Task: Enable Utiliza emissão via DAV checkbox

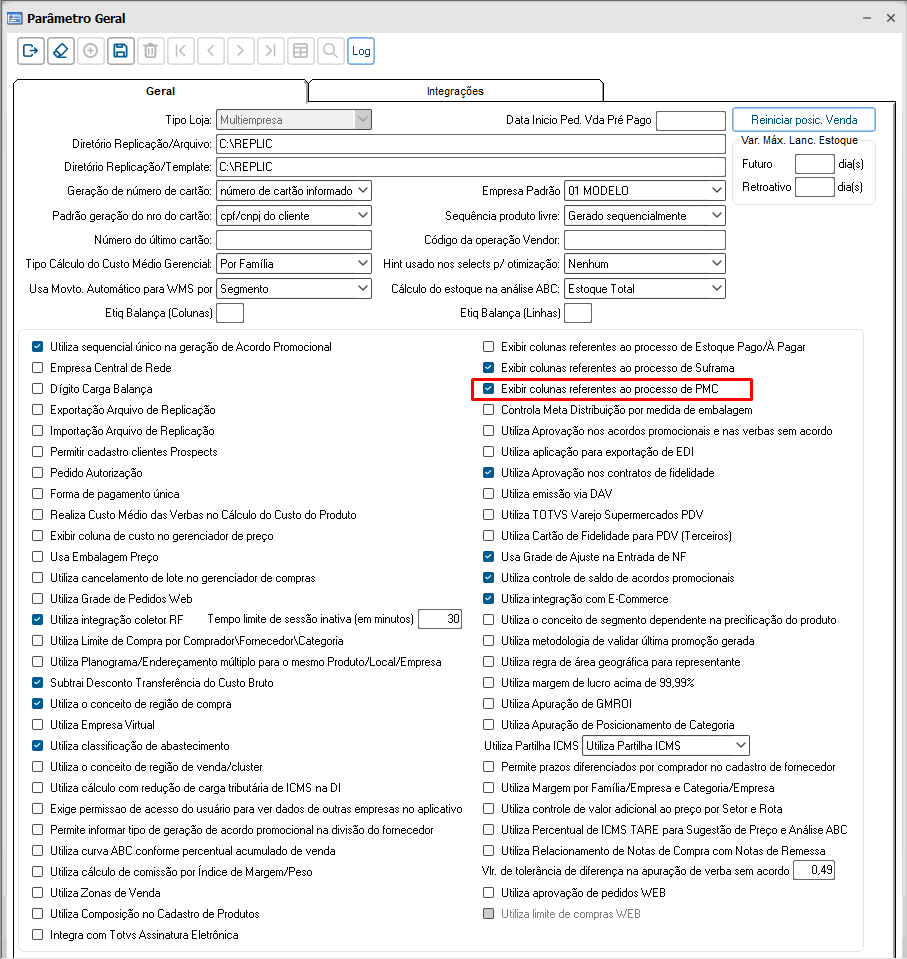Action: (488, 494)
